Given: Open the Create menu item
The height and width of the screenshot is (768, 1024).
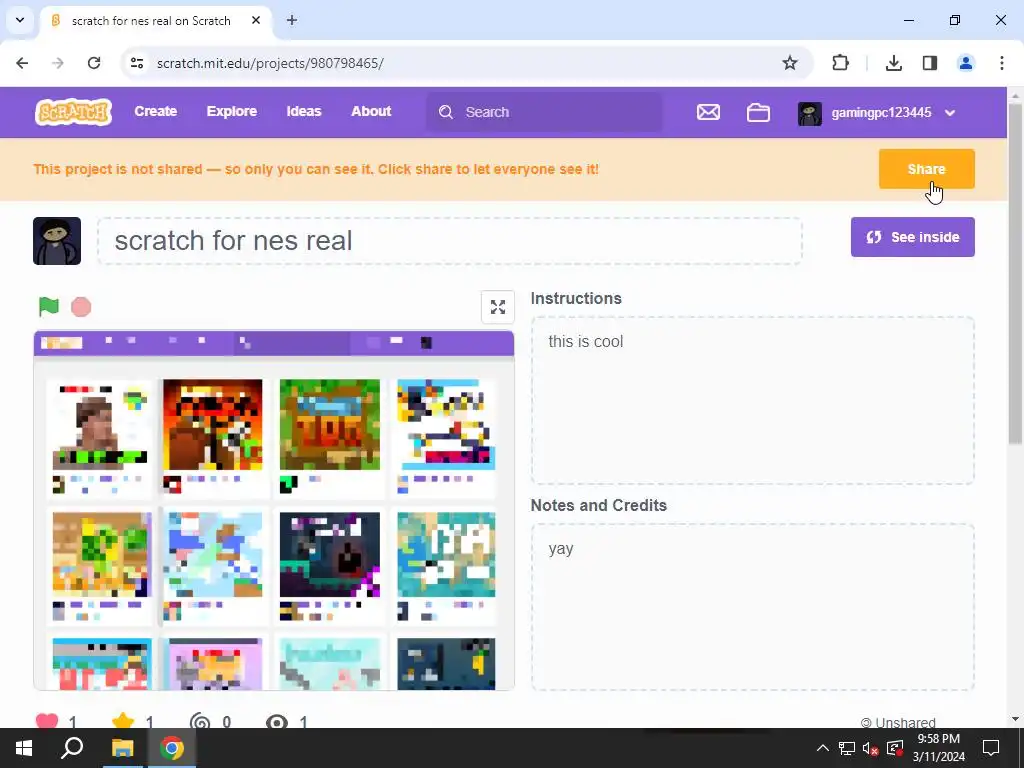Looking at the screenshot, I should 155,112.
